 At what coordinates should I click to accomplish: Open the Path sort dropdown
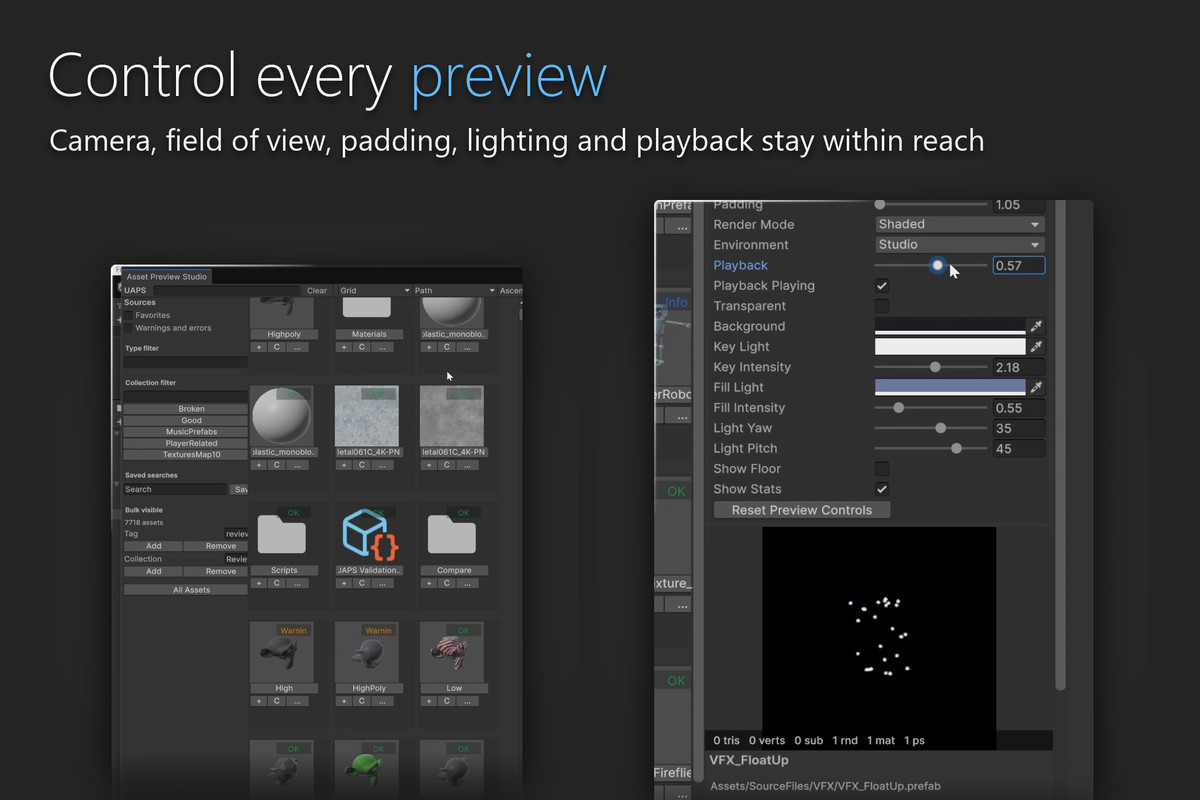454,291
